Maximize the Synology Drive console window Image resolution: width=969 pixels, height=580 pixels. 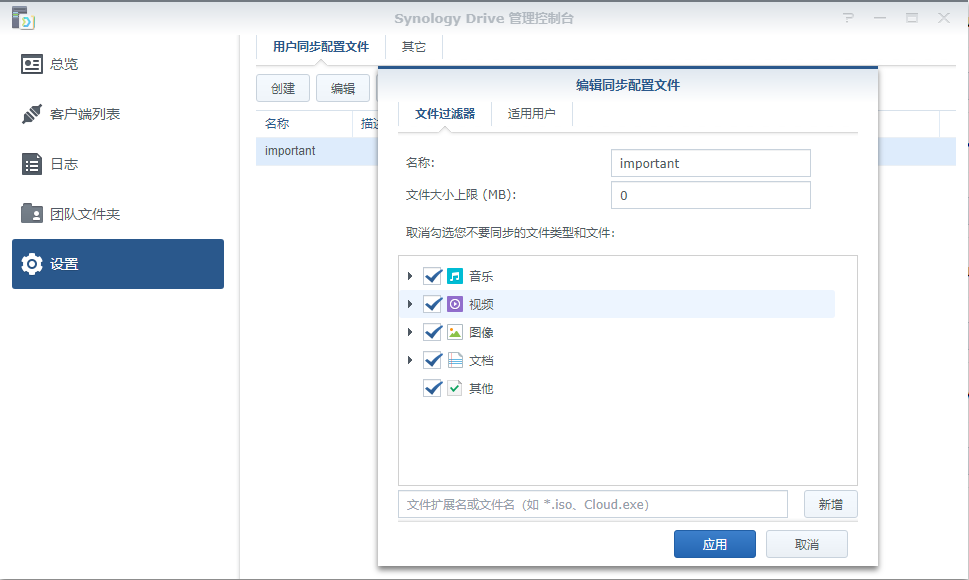(912, 18)
